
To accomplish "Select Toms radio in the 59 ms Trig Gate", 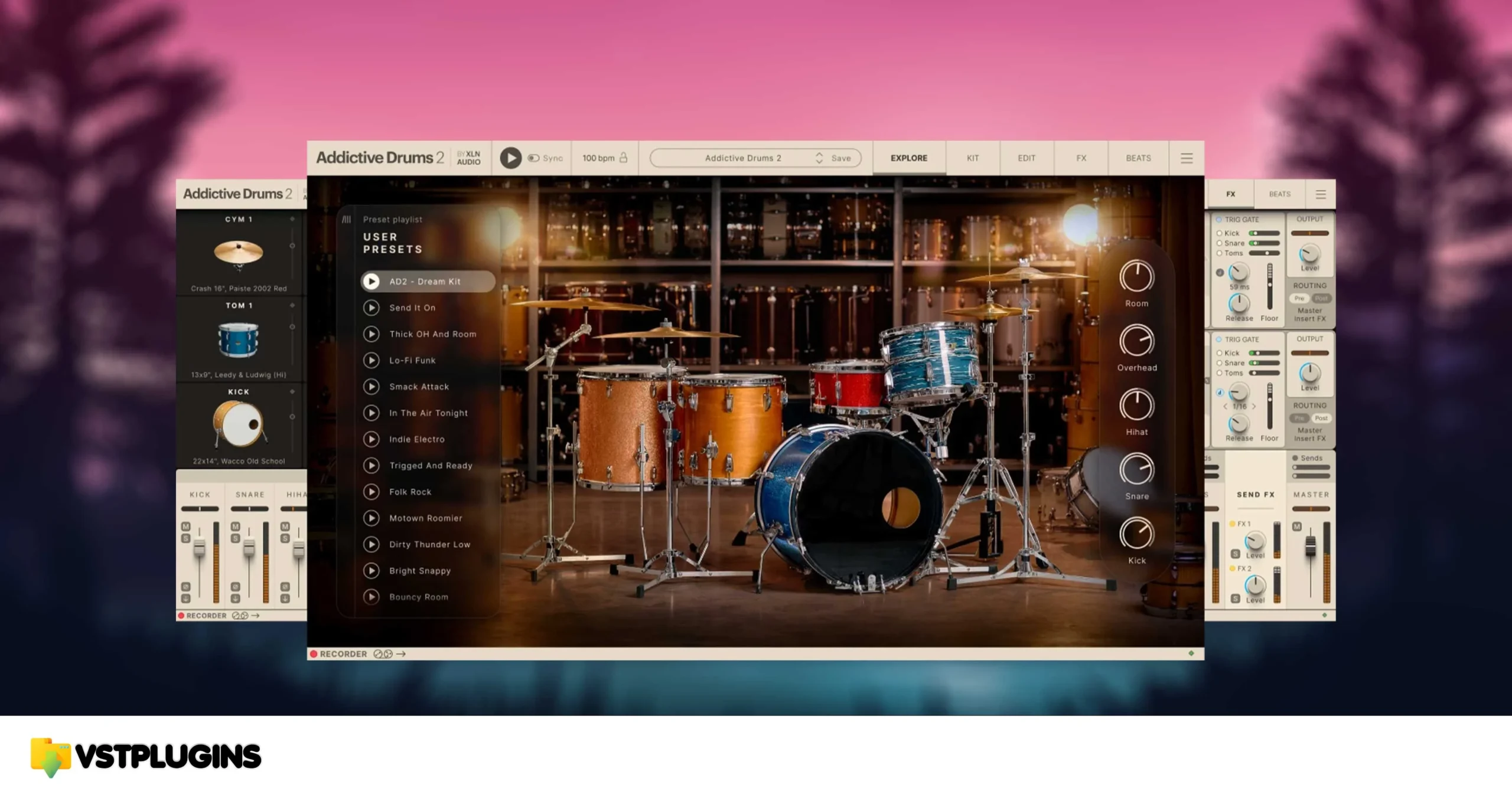I will coord(1219,253).
